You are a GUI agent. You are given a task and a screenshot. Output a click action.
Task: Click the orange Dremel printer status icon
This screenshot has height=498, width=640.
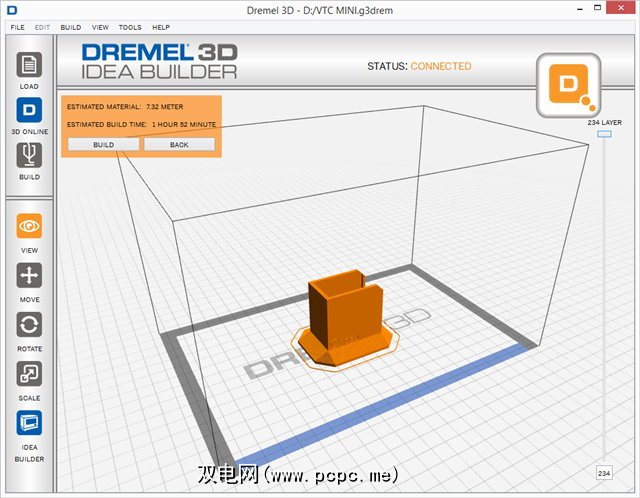pyautogui.click(x=568, y=85)
